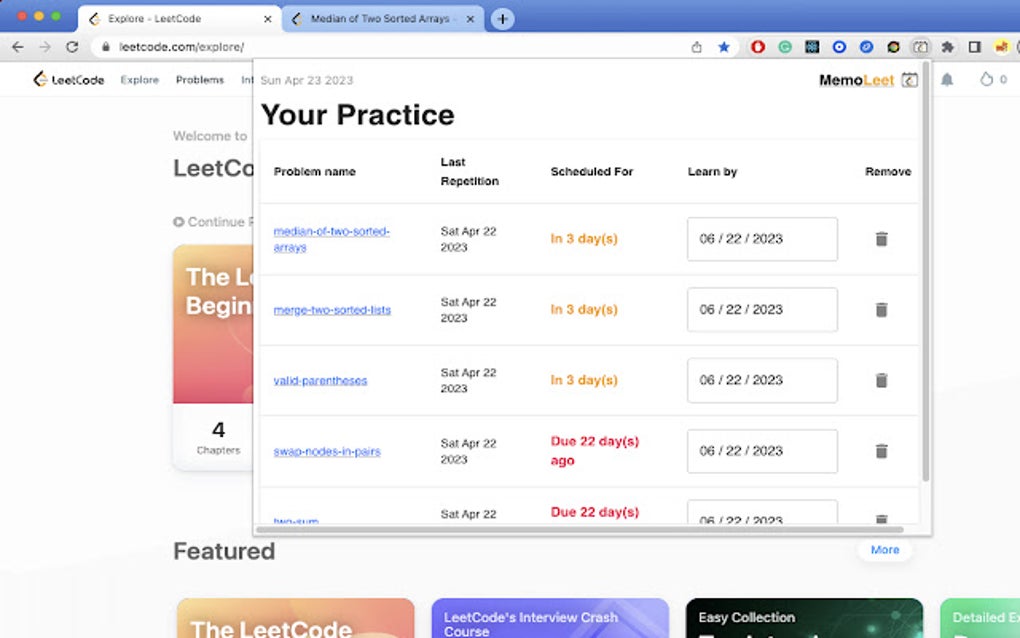Open the red Opera-style extension icon
The image size is (1020, 638).
[758, 47]
